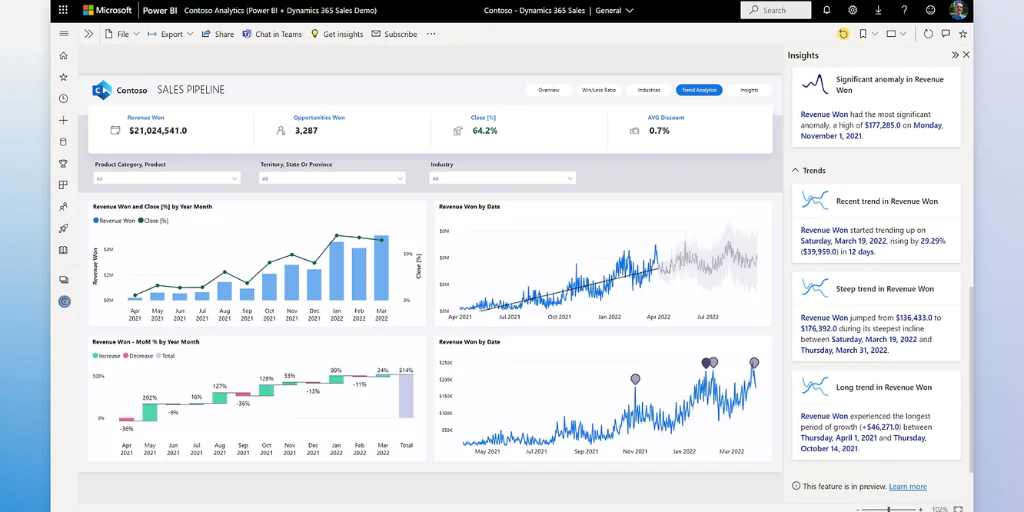Image resolution: width=1024 pixels, height=512 pixels.
Task: Open the user profile picture
Action: click(958, 10)
